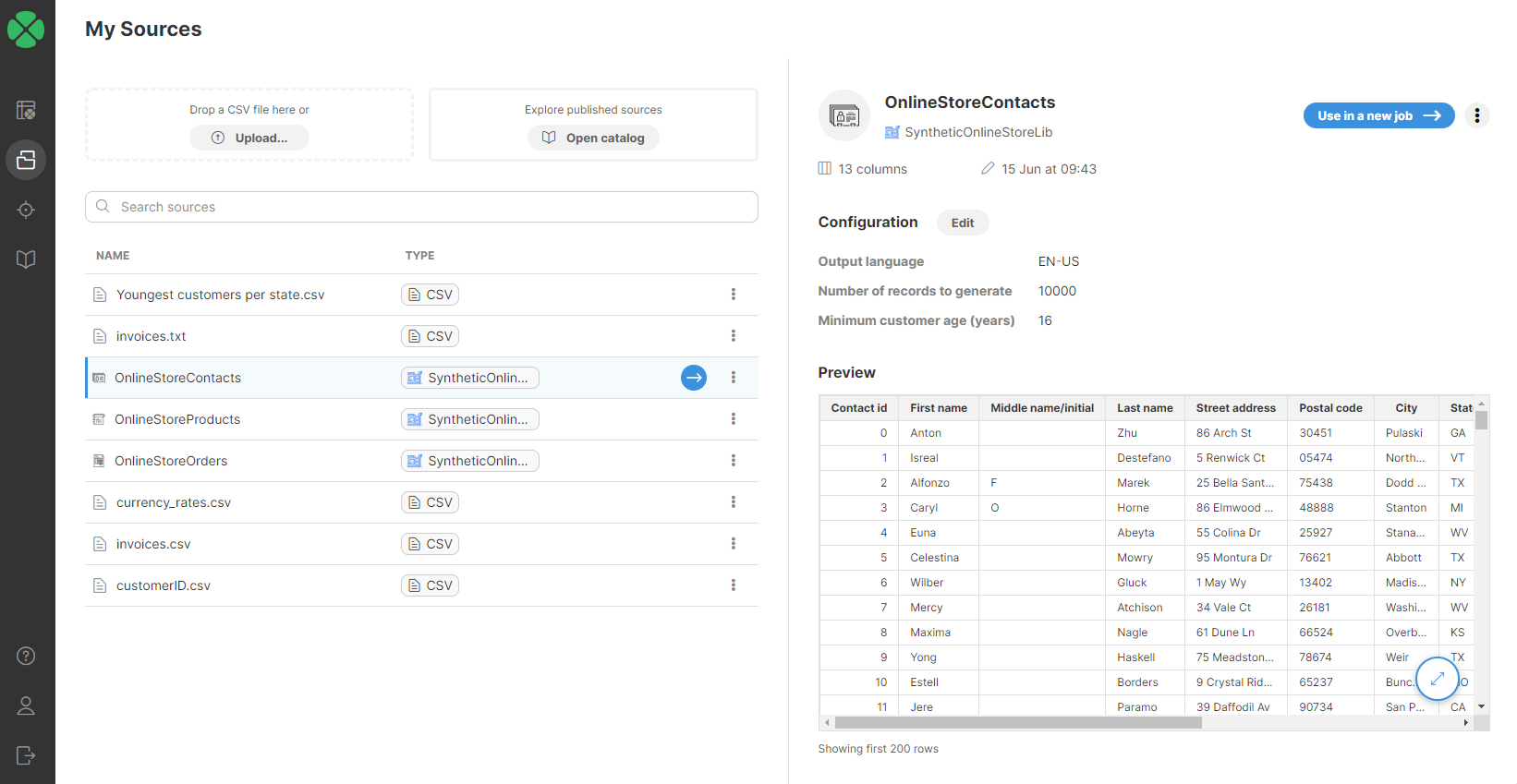Open options menu for OnlineStoreProducts
1517x784 pixels.
734,419
